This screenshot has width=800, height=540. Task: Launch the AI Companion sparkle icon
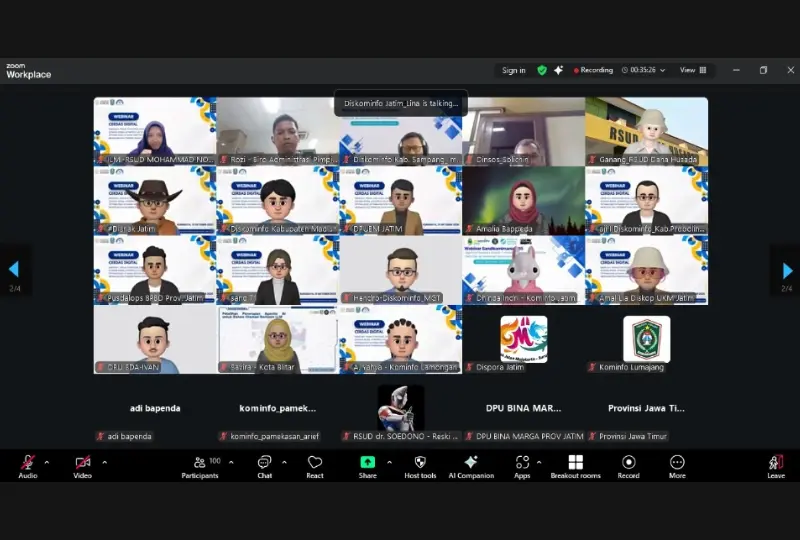pyautogui.click(x=471, y=466)
